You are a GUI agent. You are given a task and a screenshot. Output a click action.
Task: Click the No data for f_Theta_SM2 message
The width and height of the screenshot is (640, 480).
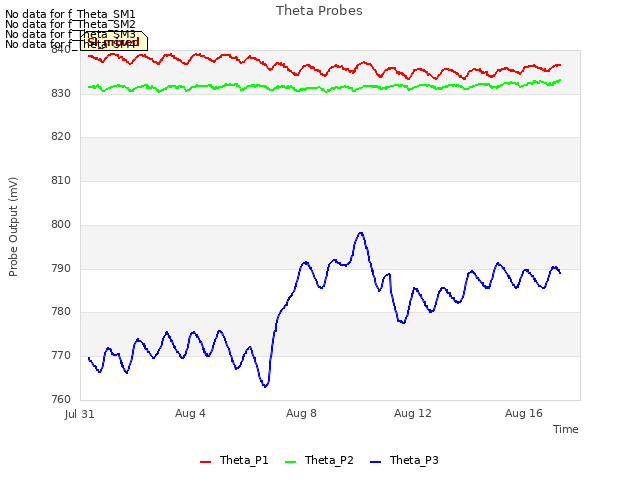(70, 24)
